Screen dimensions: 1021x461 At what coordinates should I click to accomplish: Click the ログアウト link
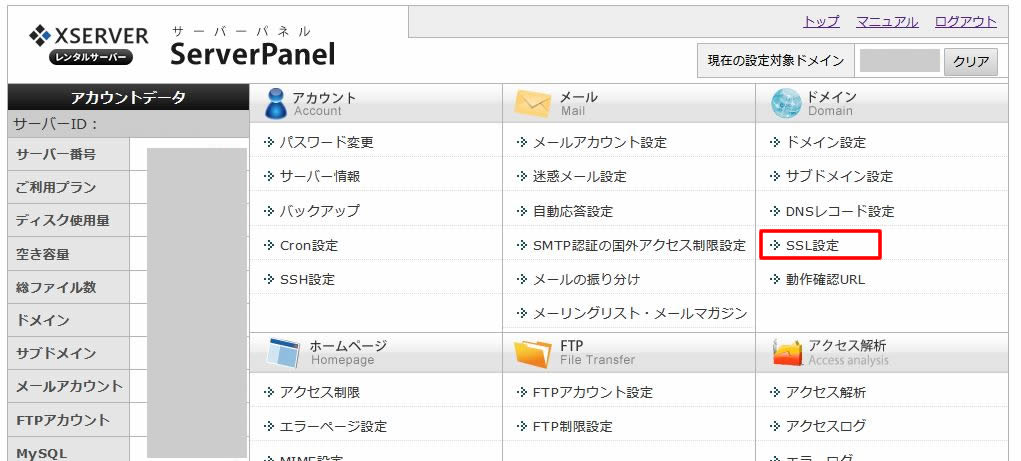click(966, 21)
